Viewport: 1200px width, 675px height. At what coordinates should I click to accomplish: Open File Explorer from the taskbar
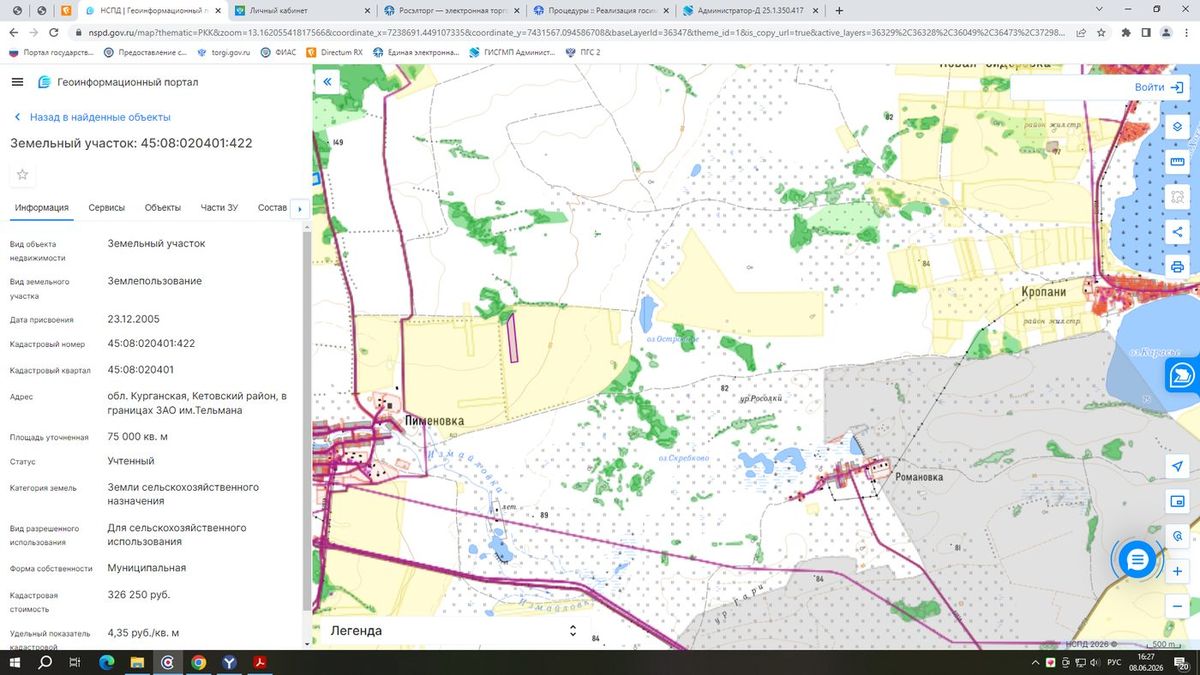tap(137, 662)
